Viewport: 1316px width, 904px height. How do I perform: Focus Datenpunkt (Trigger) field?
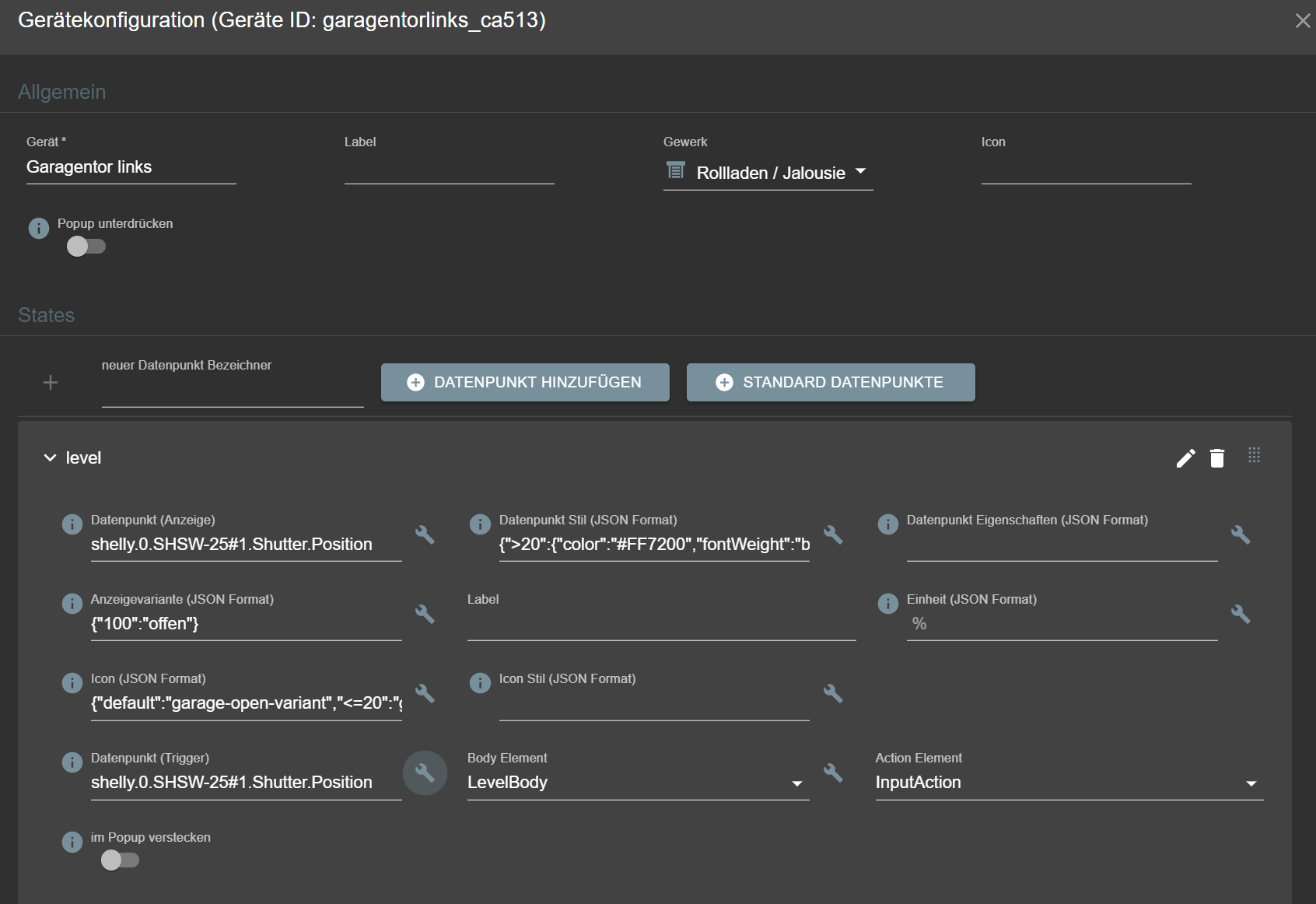246,783
